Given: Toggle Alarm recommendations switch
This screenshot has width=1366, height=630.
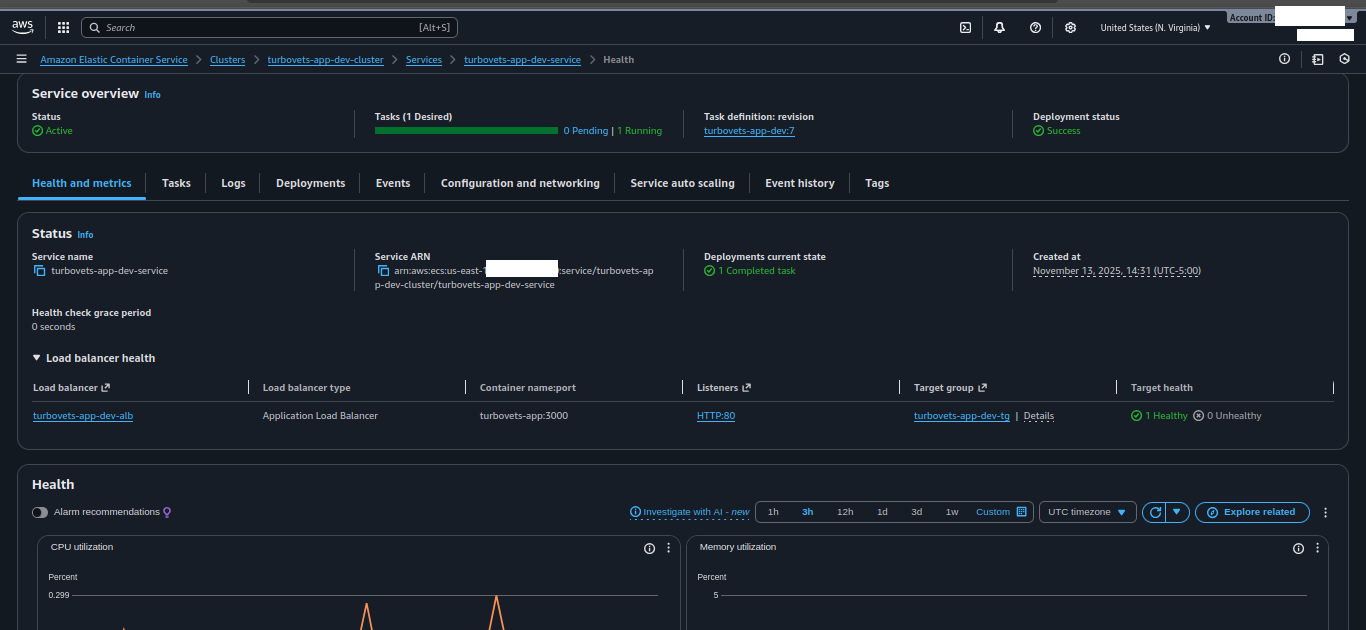Looking at the screenshot, I should (40, 512).
